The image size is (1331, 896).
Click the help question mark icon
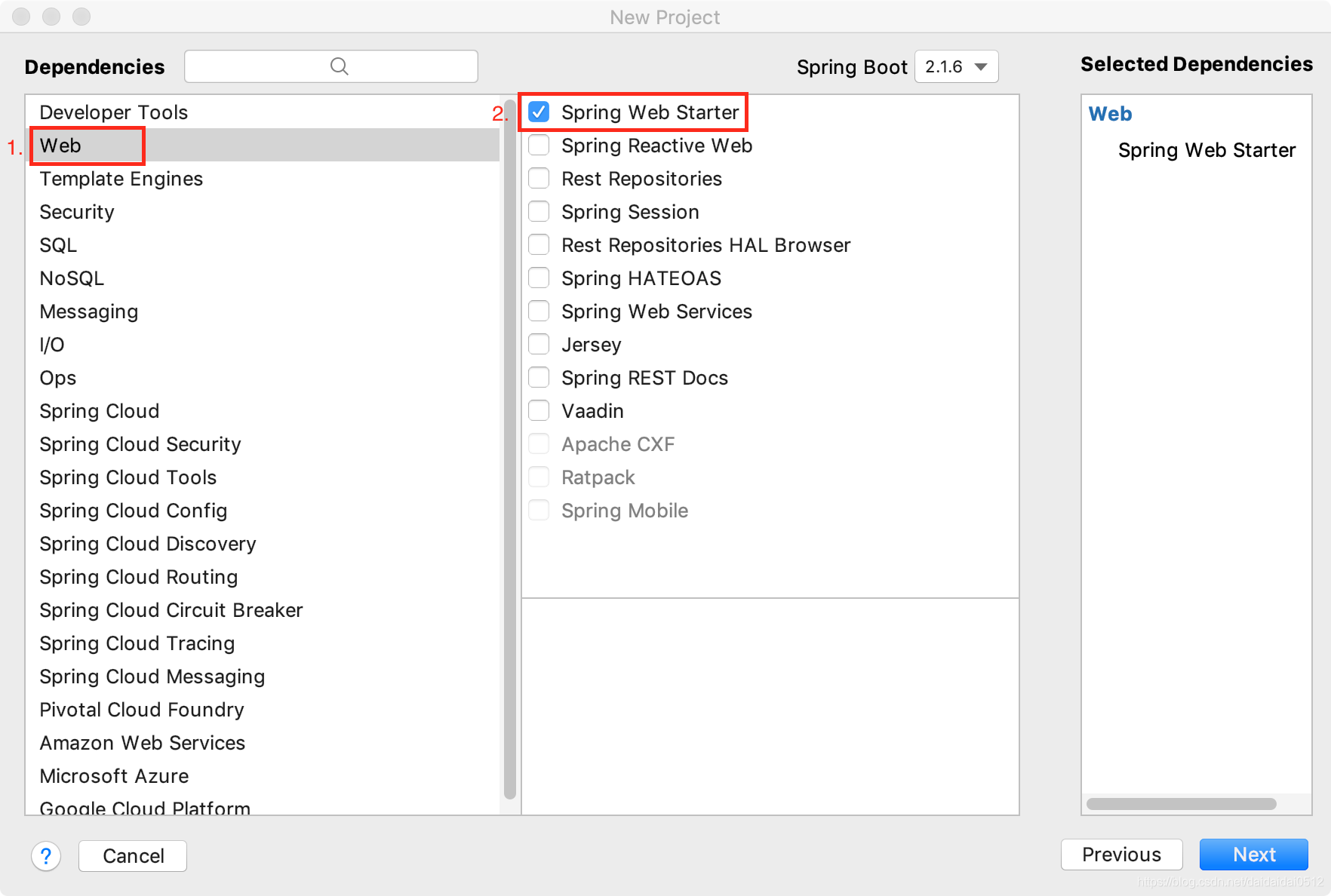coord(46,856)
